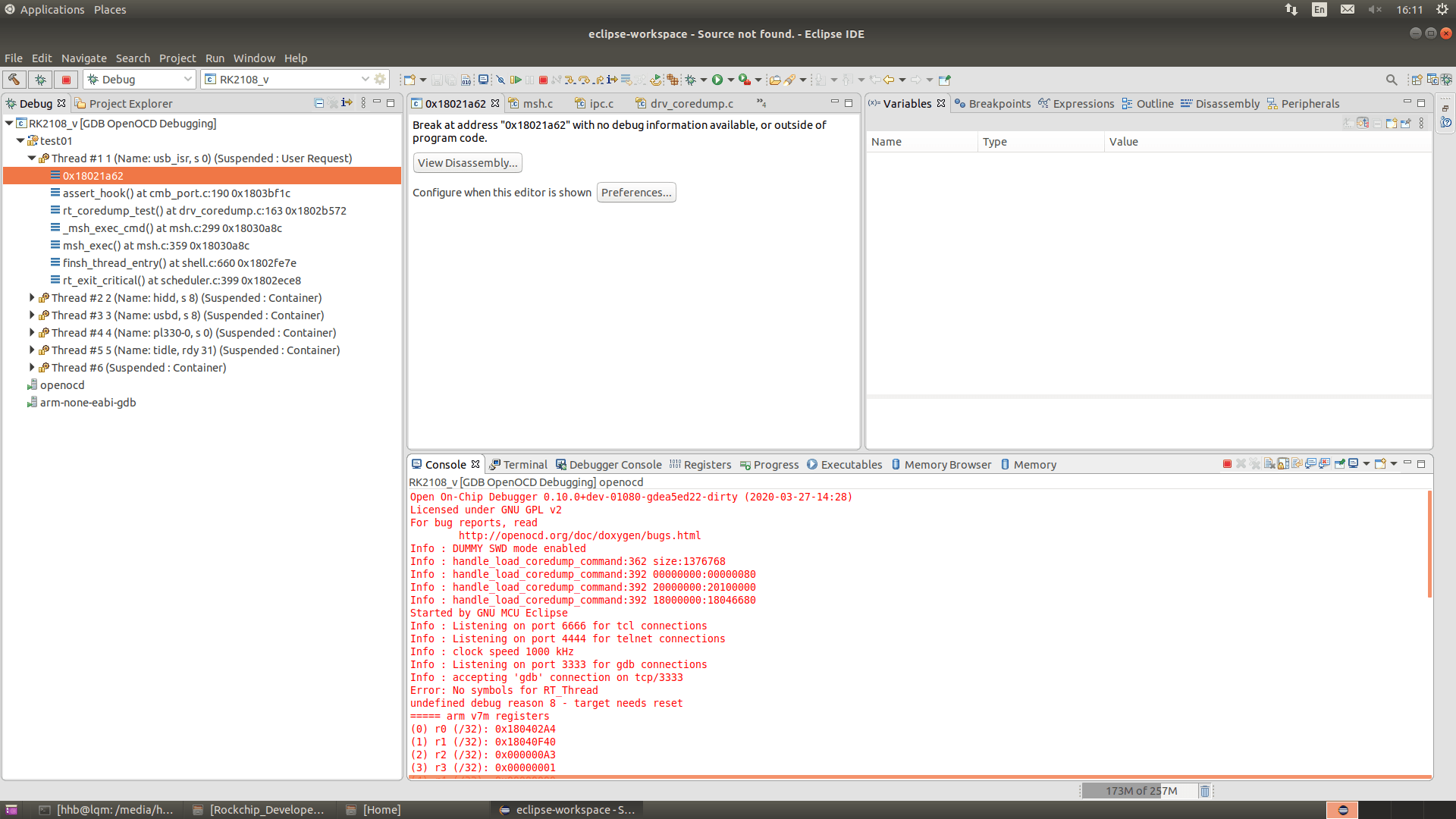
Task: Clear Console output icon
Action: click(1269, 464)
